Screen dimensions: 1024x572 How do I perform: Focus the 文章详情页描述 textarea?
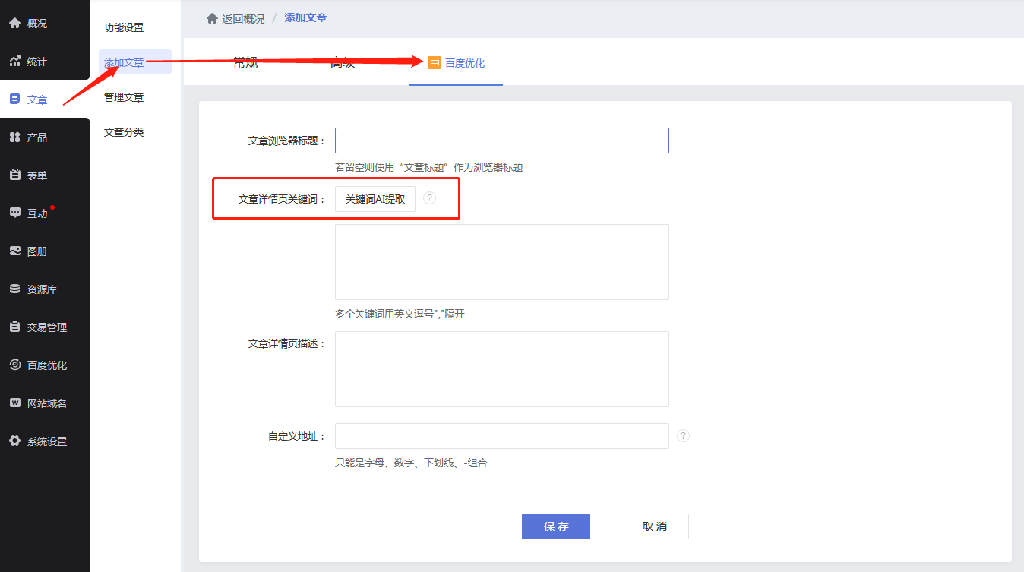(502, 369)
